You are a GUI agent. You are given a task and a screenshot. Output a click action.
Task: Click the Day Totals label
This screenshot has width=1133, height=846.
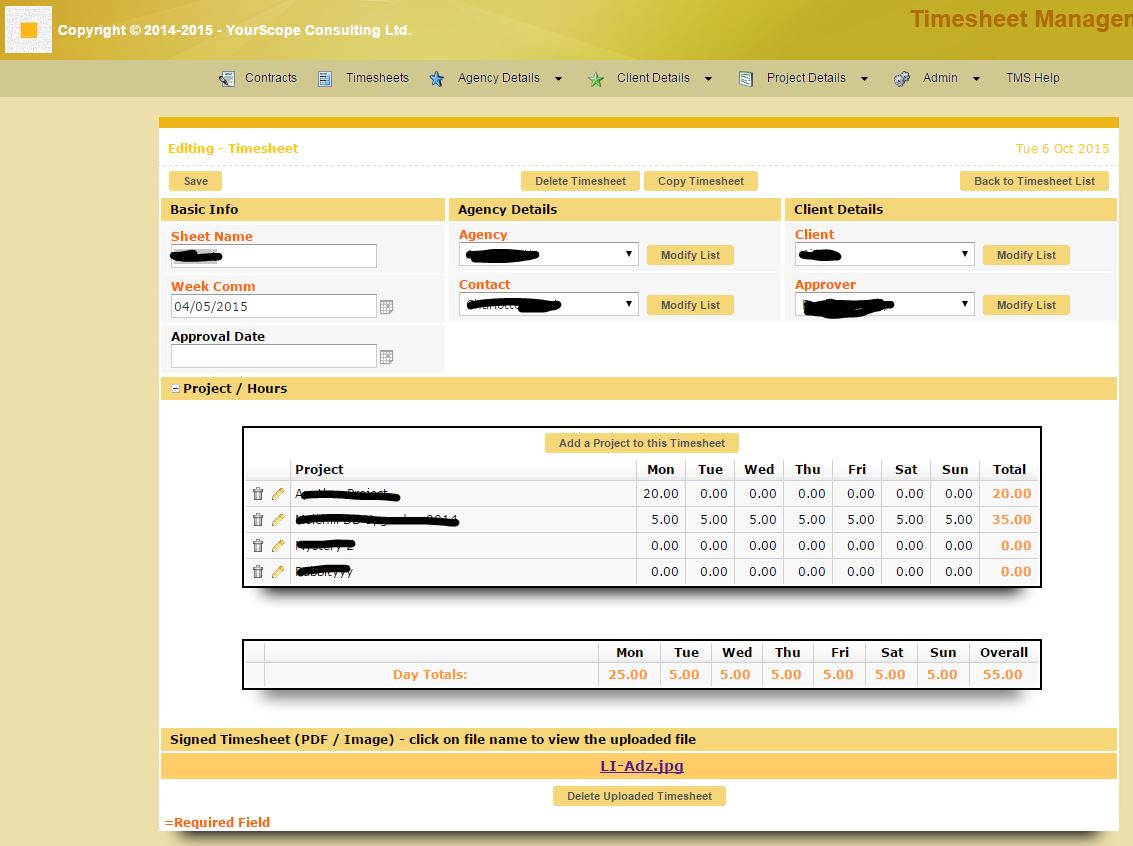(x=430, y=675)
